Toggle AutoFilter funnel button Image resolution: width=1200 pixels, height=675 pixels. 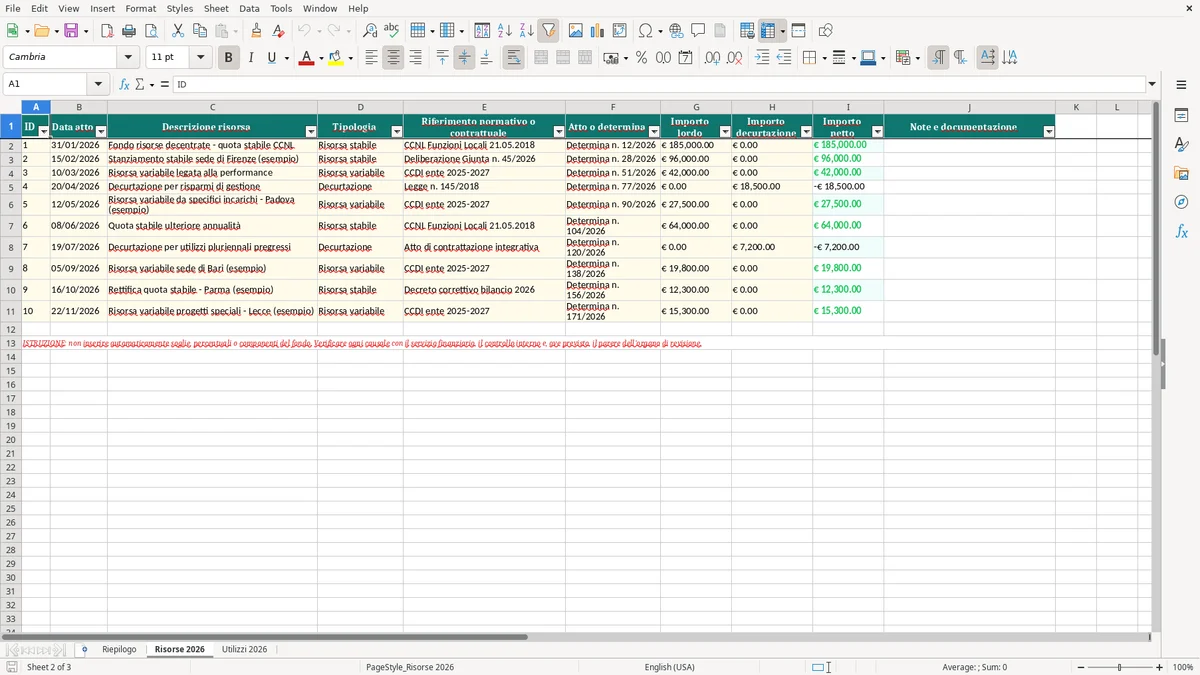(x=548, y=31)
